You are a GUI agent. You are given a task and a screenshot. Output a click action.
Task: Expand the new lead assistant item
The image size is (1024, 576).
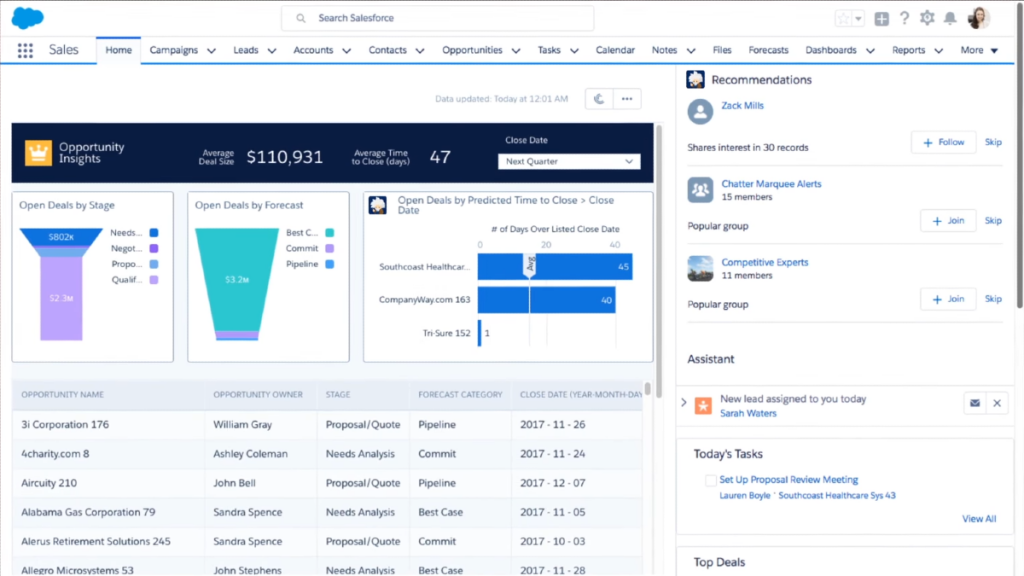click(684, 403)
